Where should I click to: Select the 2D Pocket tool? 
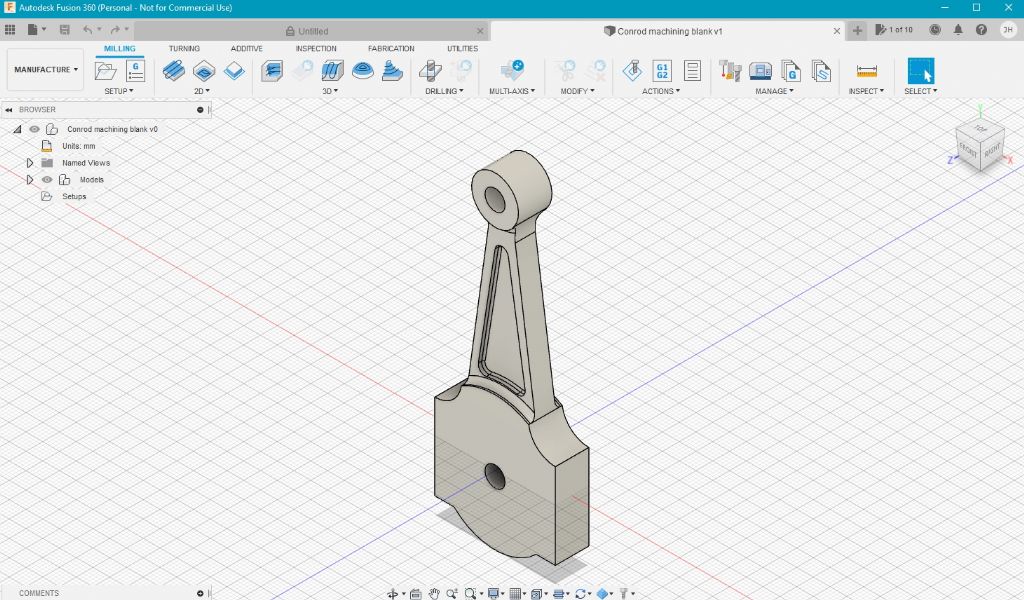[x=204, y=71]
